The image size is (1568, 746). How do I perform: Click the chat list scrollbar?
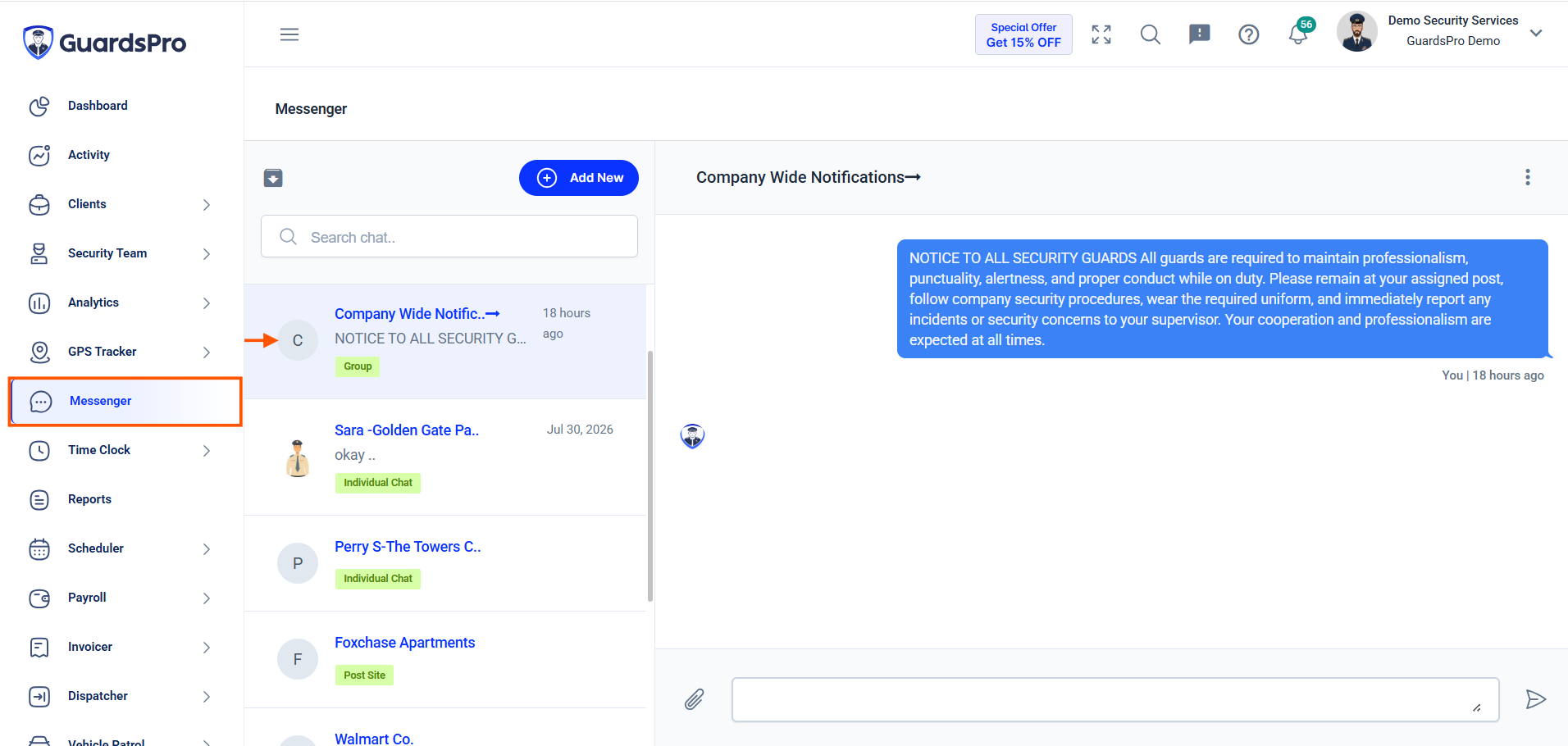point(650,475)
